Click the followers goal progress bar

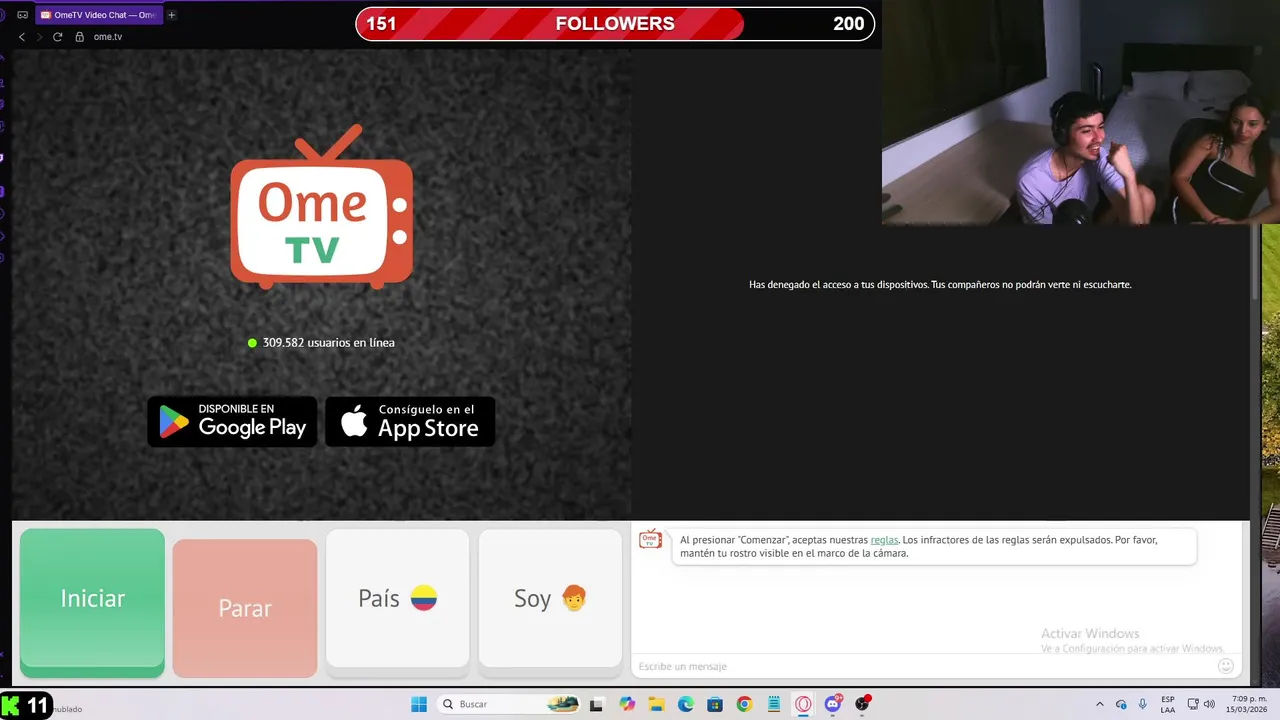tap(615, 24)
